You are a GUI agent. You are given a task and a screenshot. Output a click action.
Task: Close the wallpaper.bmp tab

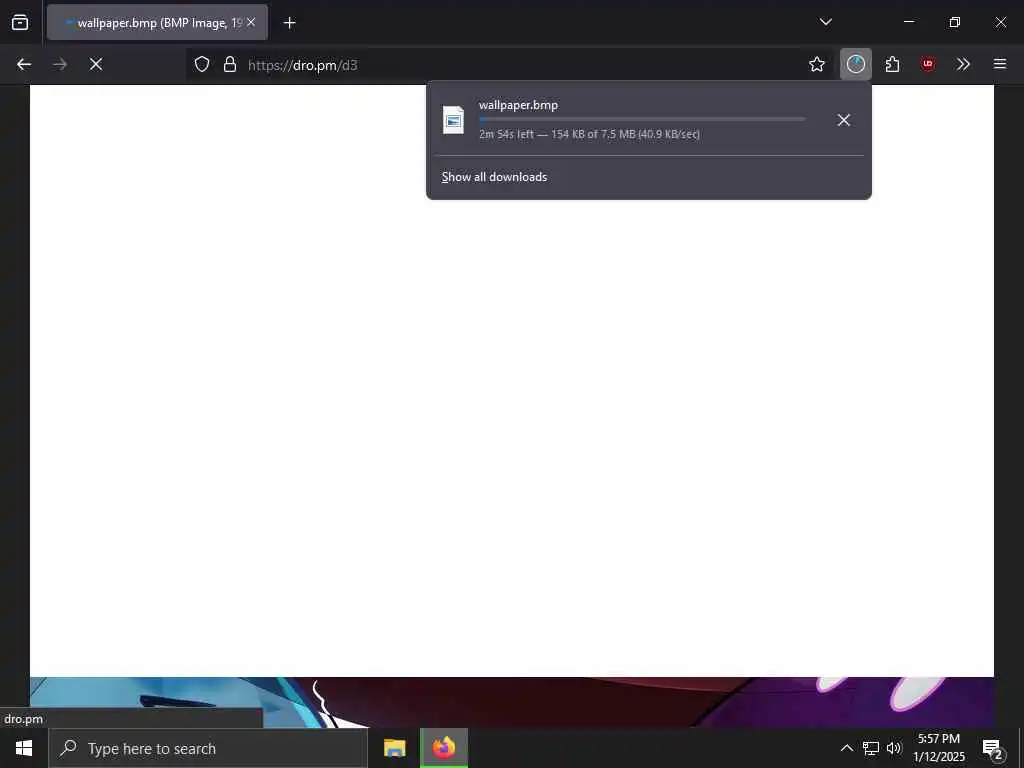(x=251, y=22)
